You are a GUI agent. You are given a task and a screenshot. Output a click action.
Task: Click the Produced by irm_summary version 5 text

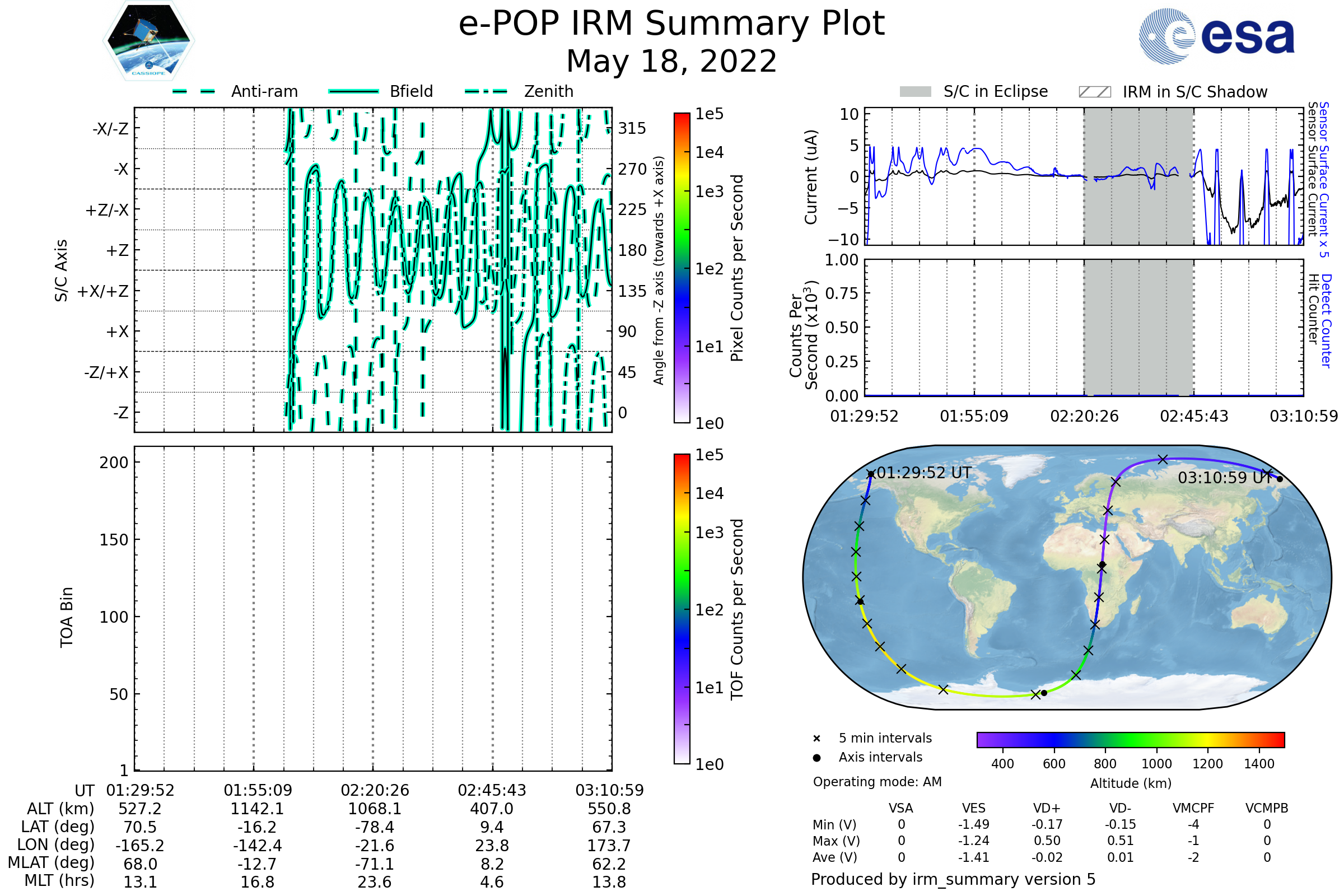point(953,879)
